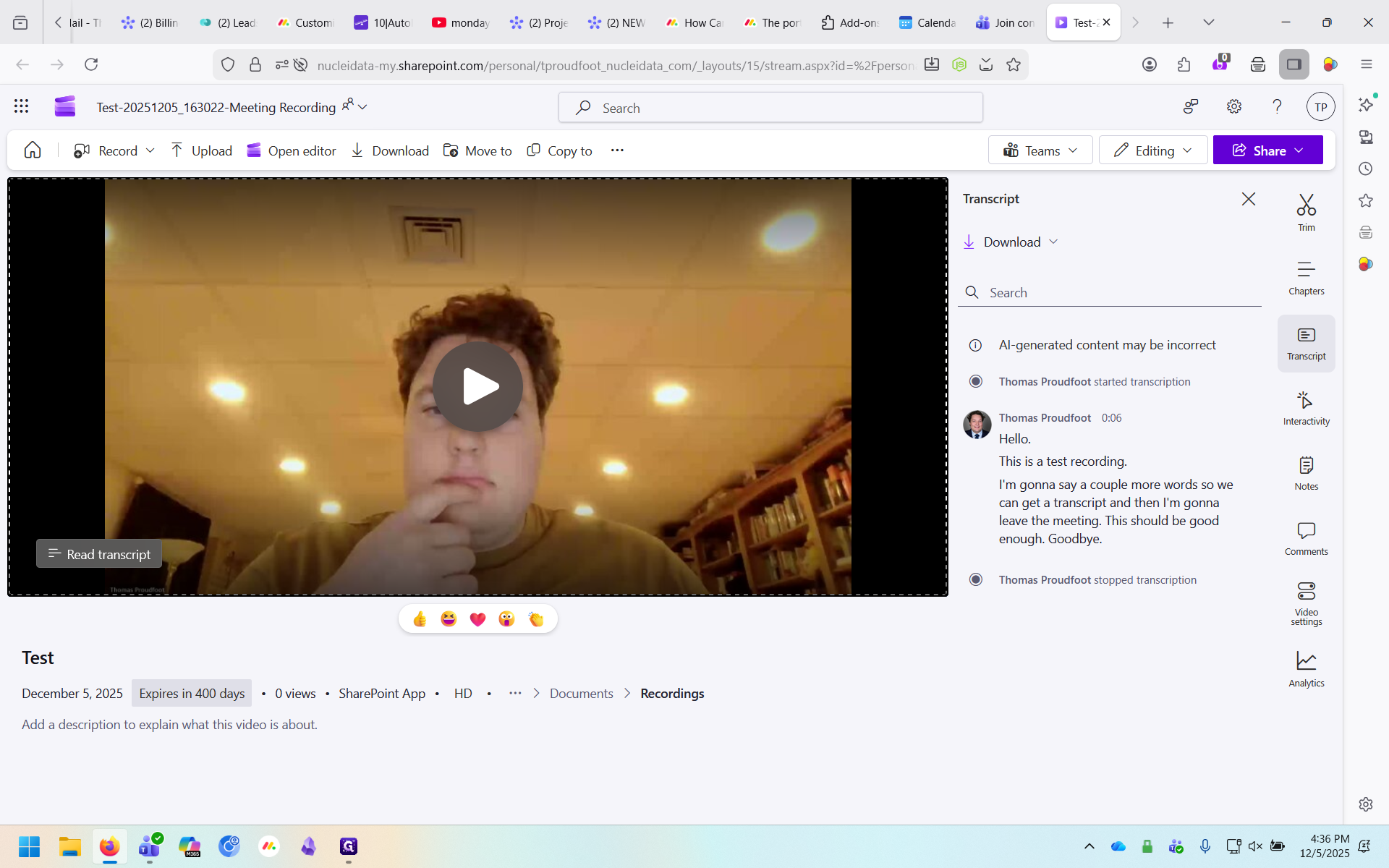
Task: Expand the Editing mode dropdown
Action: click(1153, 150)
